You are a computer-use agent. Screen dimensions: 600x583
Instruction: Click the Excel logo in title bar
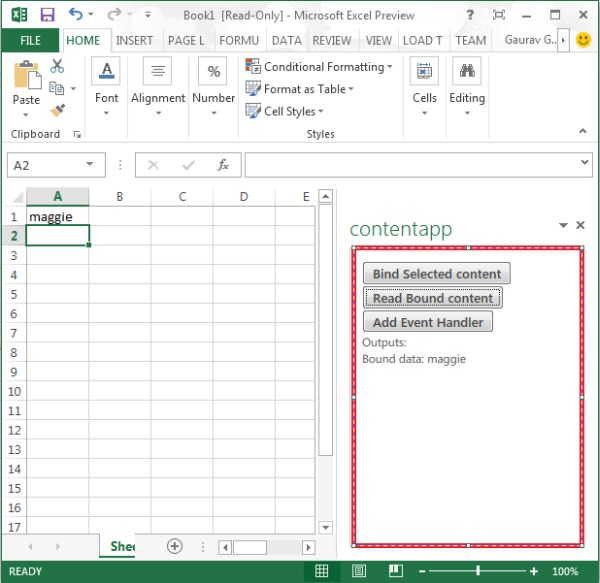pyautogui.click(x=19, y=15)
